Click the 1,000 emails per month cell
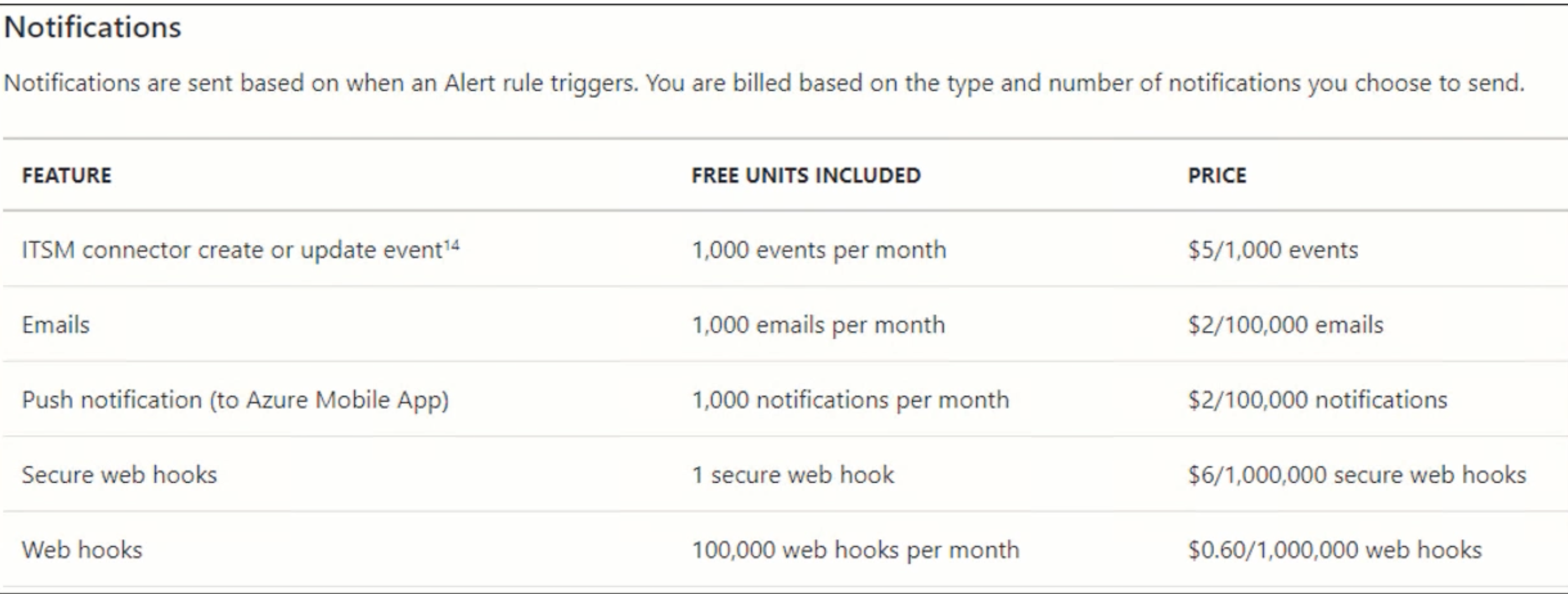The image size is (1568, 594). 818,325
